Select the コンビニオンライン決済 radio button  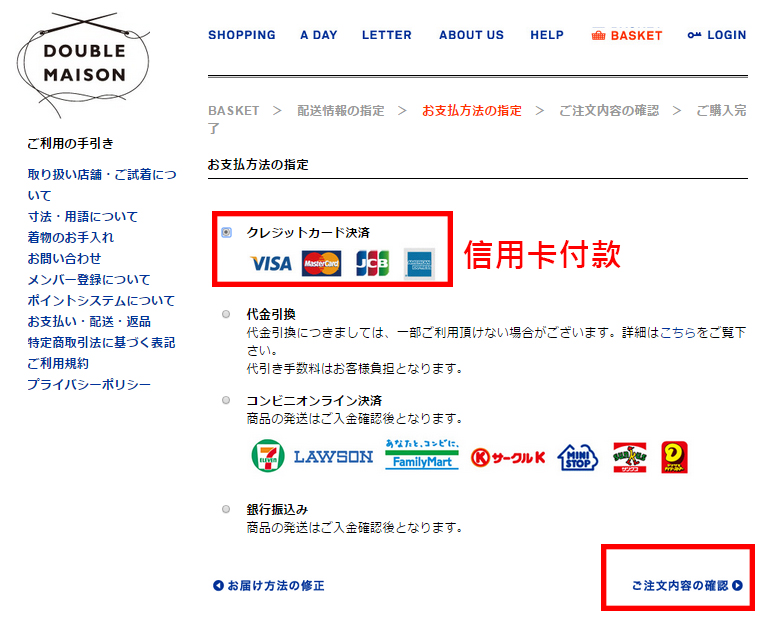[x=226, y=401]
